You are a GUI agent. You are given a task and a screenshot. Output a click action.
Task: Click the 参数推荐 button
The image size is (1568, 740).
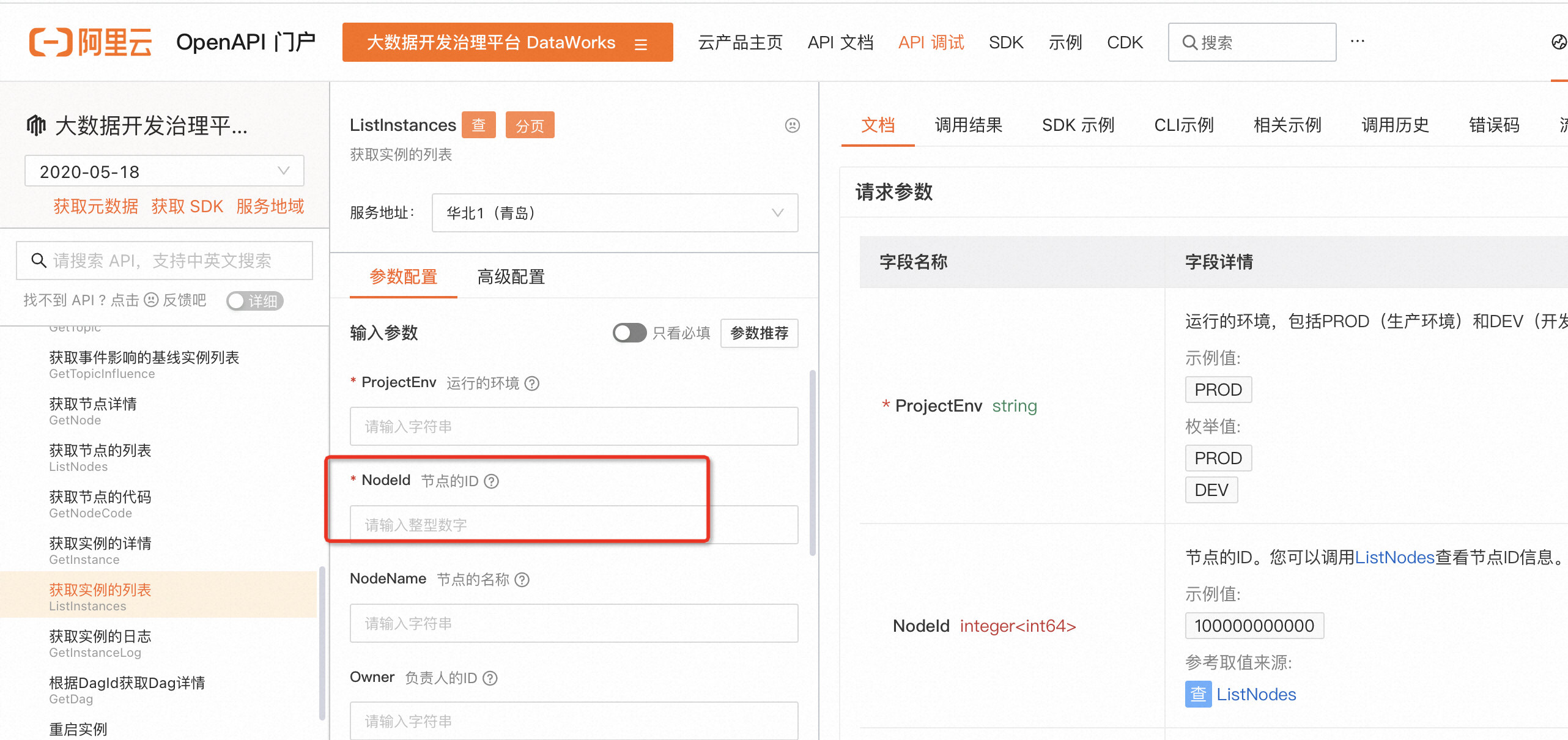click(x=759, y=333)
